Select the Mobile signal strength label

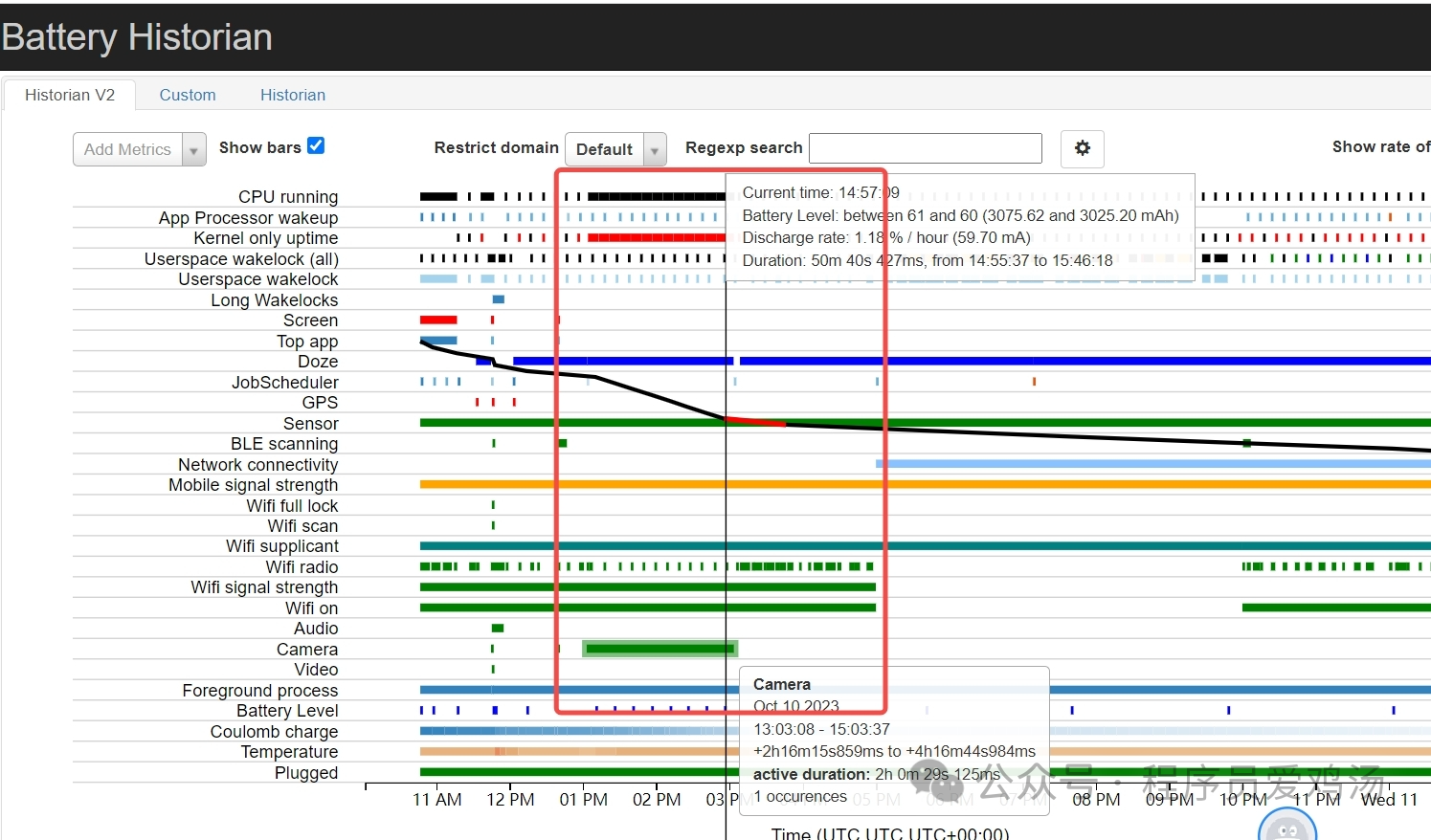[254, 485]
